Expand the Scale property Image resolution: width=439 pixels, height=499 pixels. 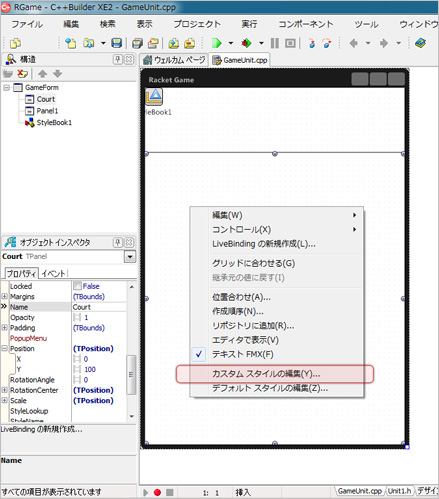5,400
